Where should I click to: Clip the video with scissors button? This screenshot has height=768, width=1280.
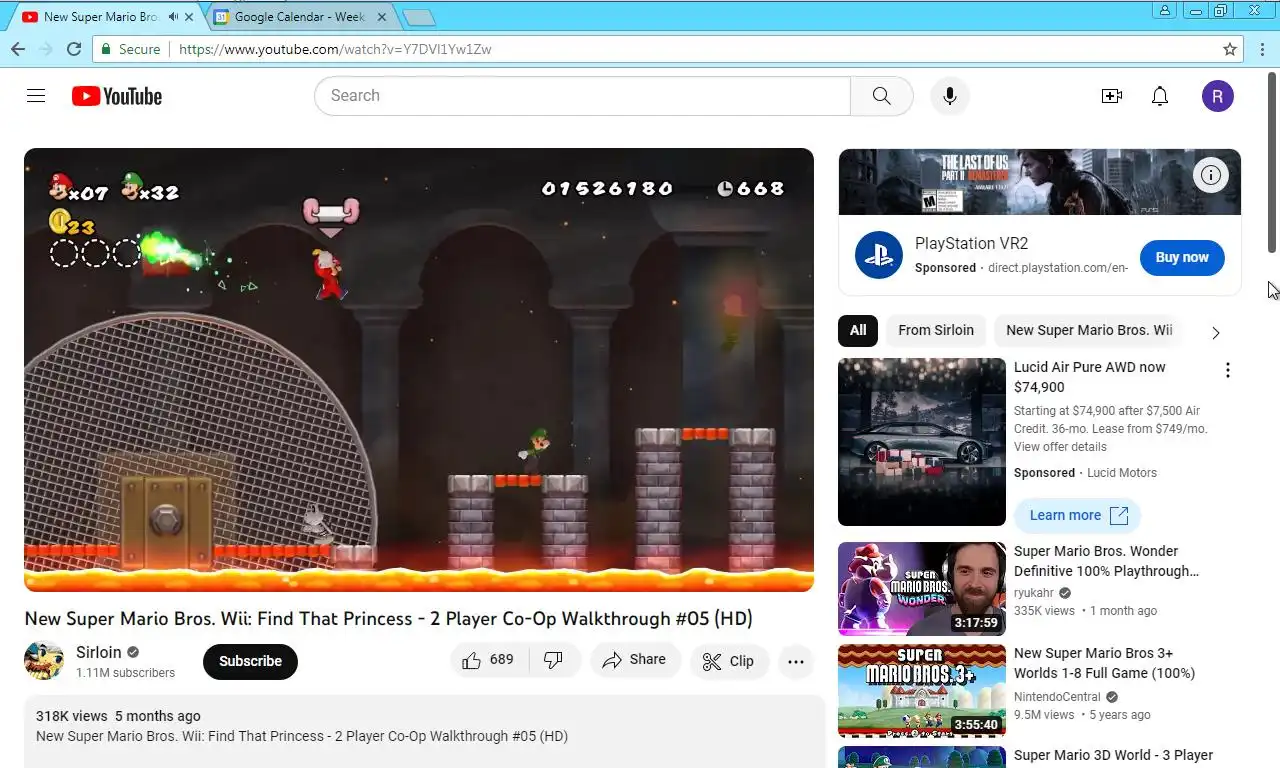tap(728, 661)
